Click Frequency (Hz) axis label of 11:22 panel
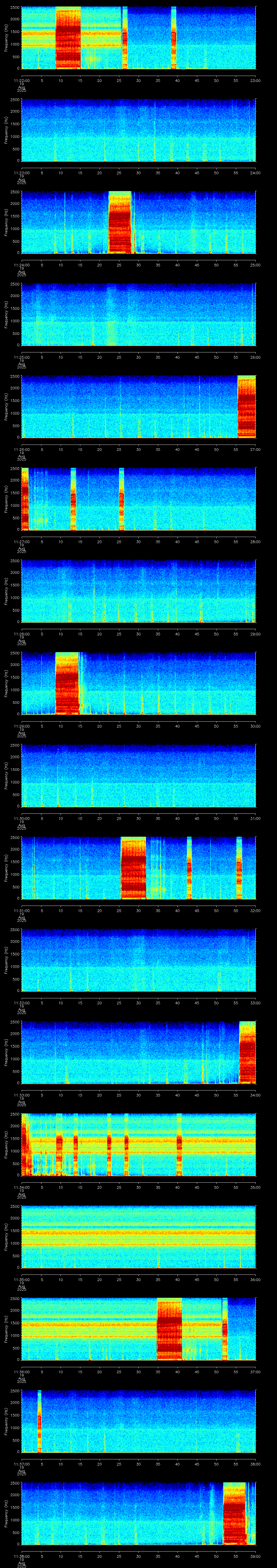The image size is (277, 1568). (x=7, y=38)
